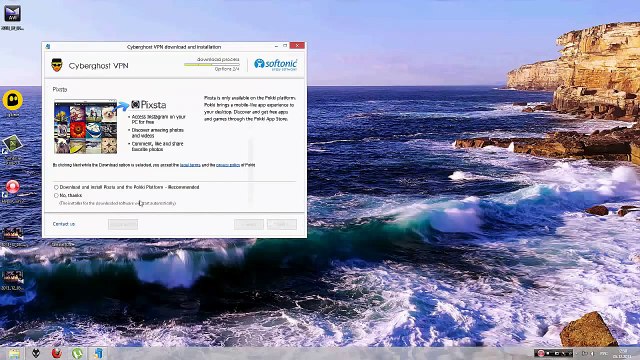The image size is (640, 360).
Task: Click the black alien-head taskbar icon
Action: click(x=36, y=353)
